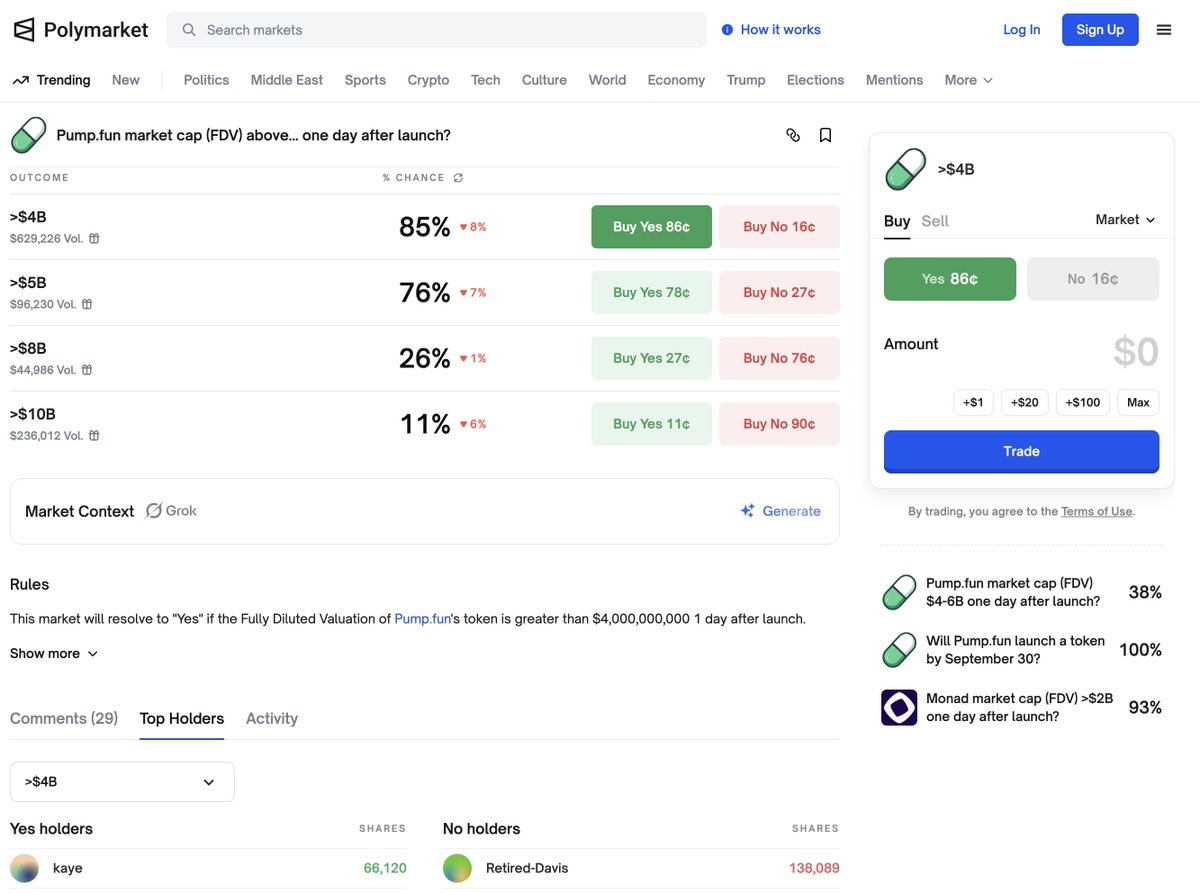Click the How it works info icon
1200x893 pixels.
coord(727,30)
